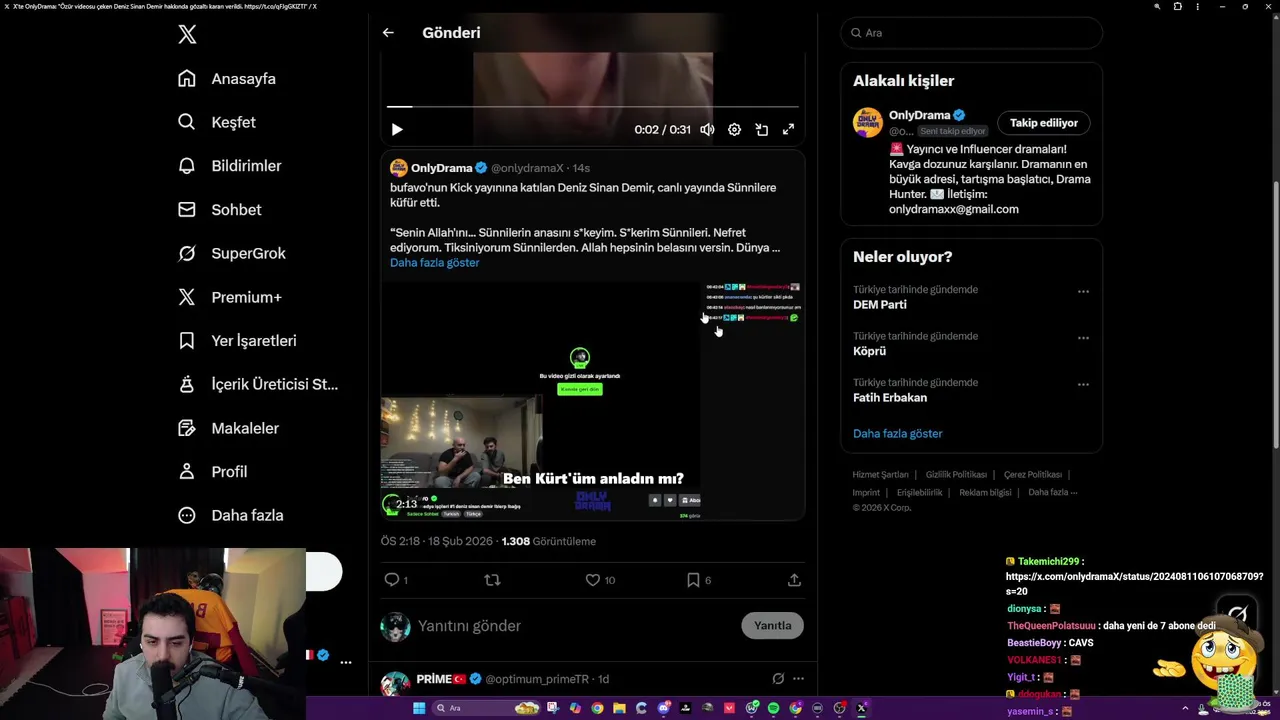The width and height of the screenshot is (1280, 720).
Task: Show more trends with Daha fazla göster
Action: pos(897,434)
